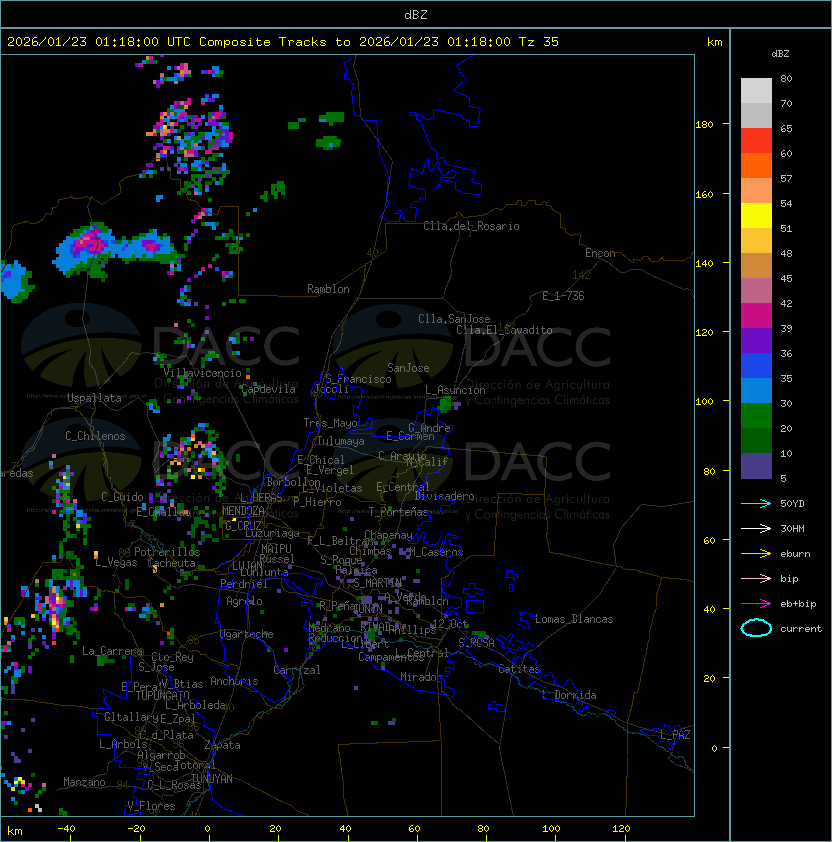The width and height of the screenshot is (832, 842).
Task: Select the bright yellow 54 dBZ swatch
Action: coord(756,215)
